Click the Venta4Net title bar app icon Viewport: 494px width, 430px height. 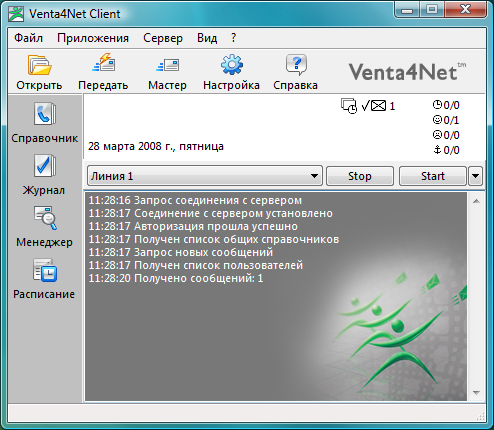[x=16, y=14]
